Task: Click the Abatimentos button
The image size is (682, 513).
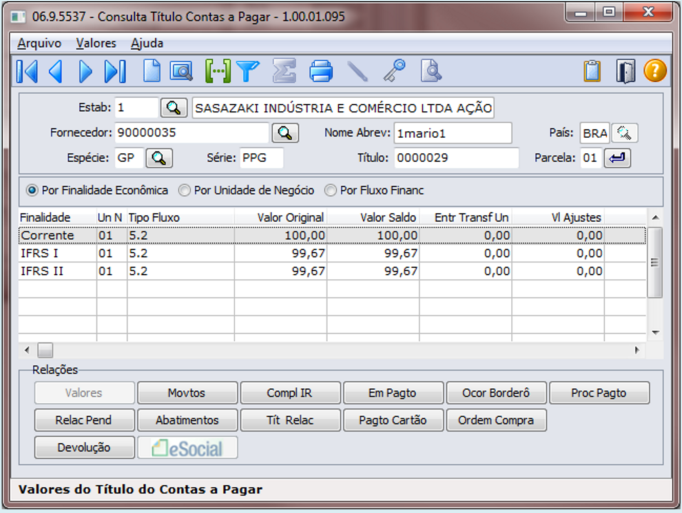Action: click(187, 420)
